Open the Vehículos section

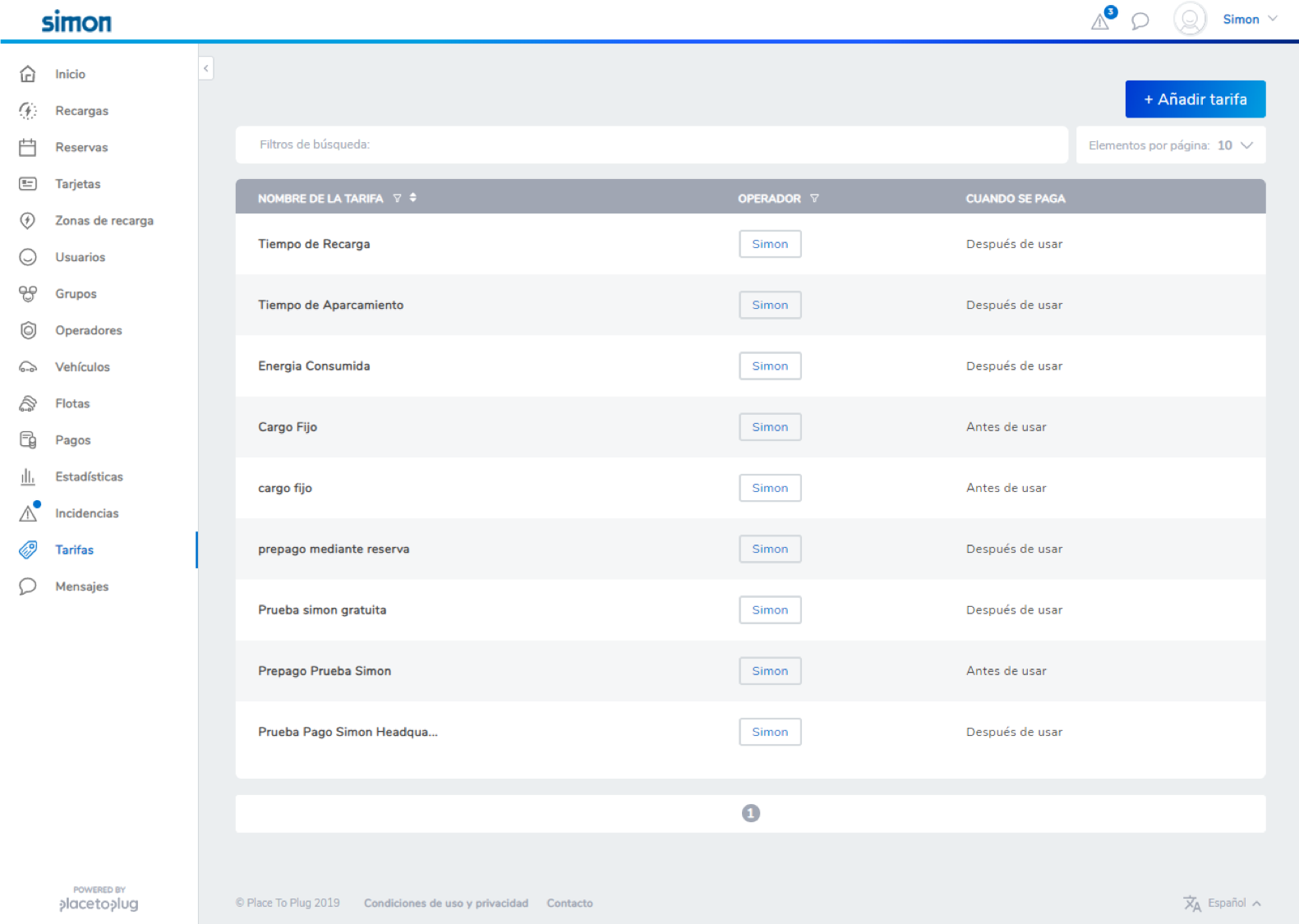83,367
